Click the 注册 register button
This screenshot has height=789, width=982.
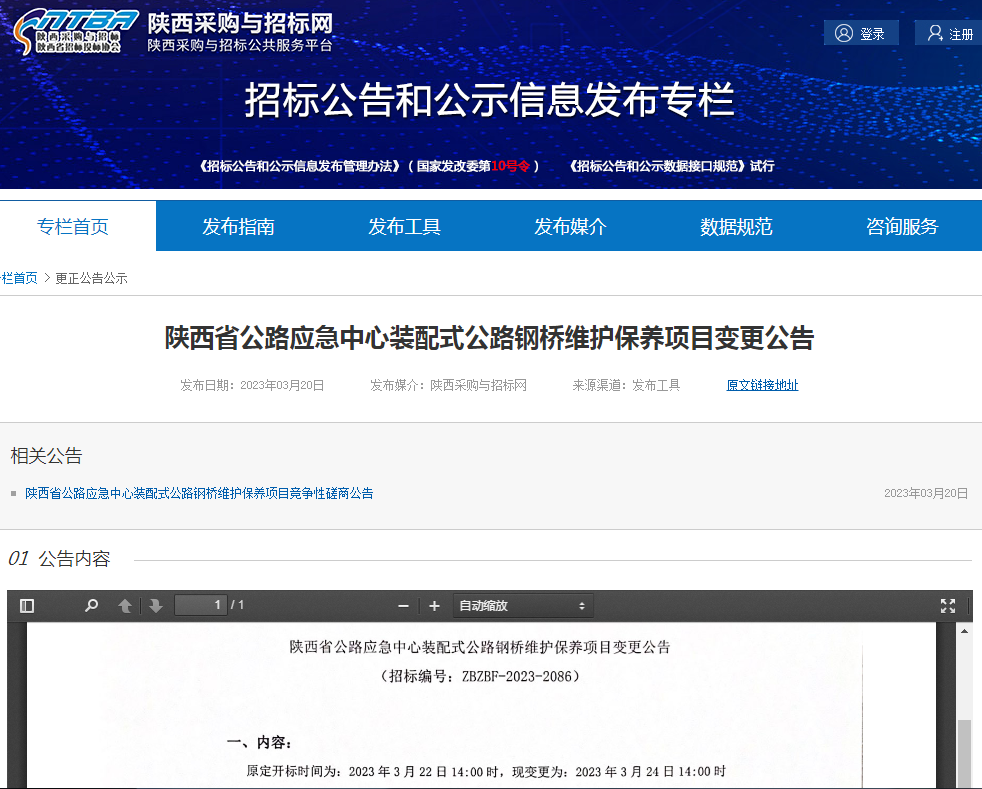949,33
